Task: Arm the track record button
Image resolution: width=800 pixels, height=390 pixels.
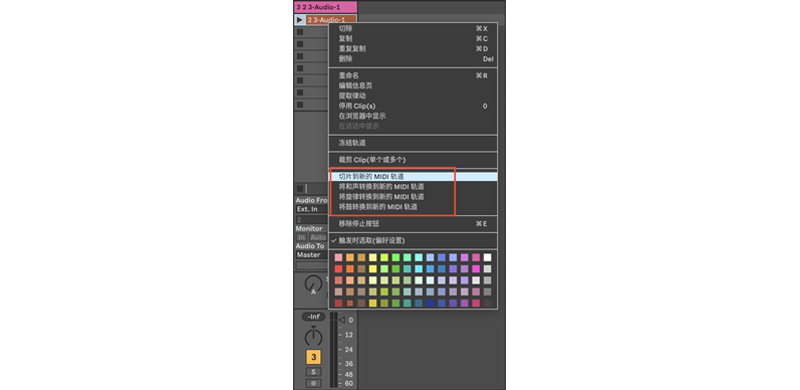Action: pos(313,383)
